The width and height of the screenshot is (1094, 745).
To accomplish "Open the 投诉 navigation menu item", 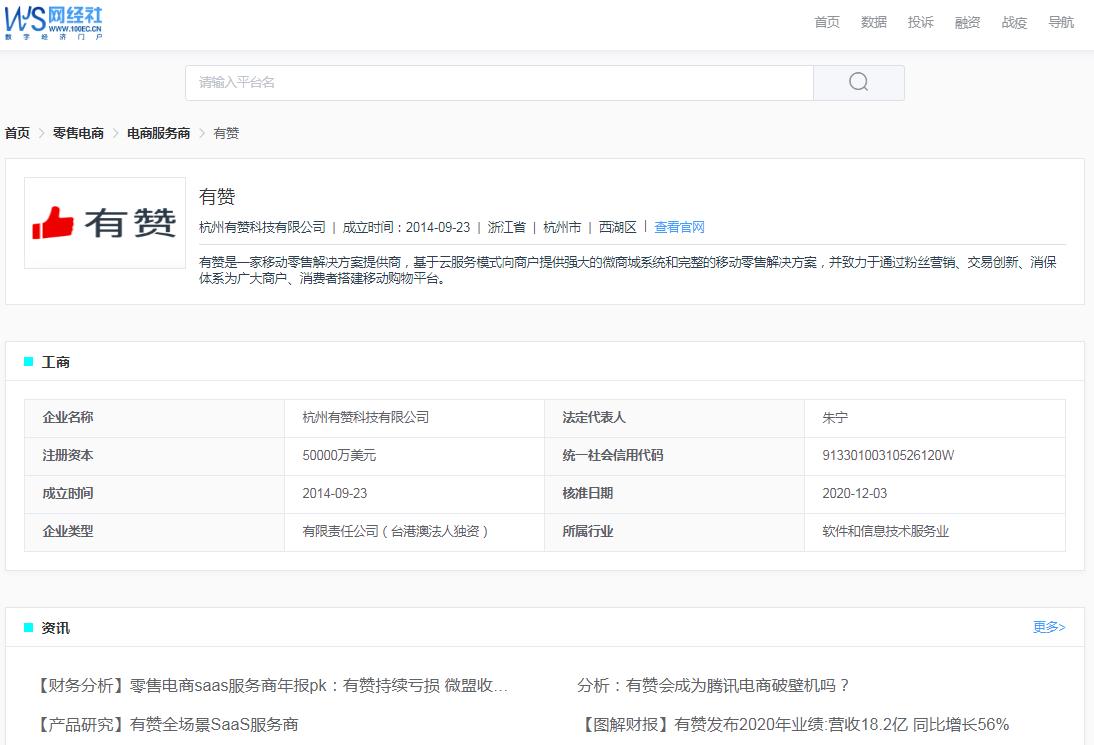I will tap(920, 22).
